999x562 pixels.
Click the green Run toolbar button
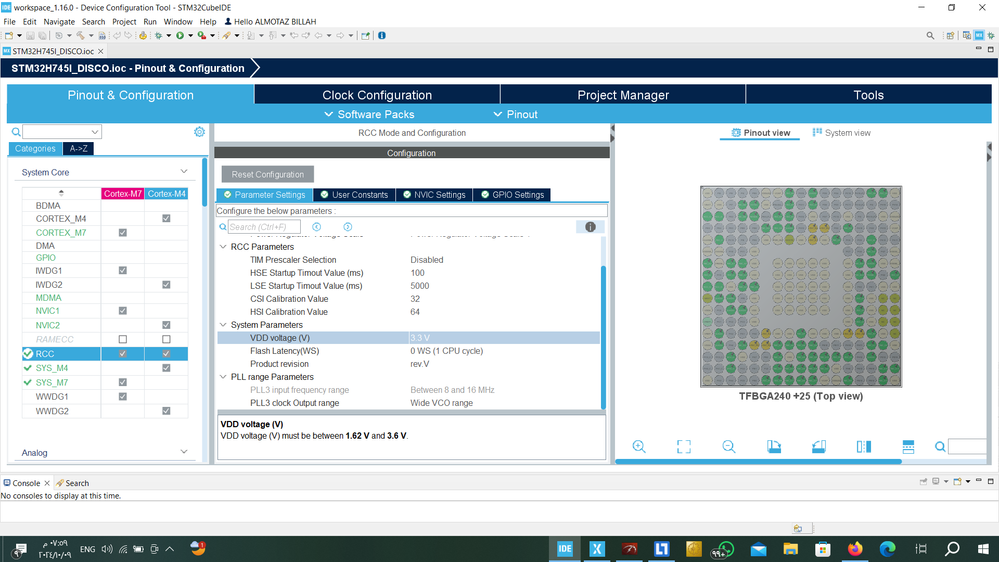point(180,36)
